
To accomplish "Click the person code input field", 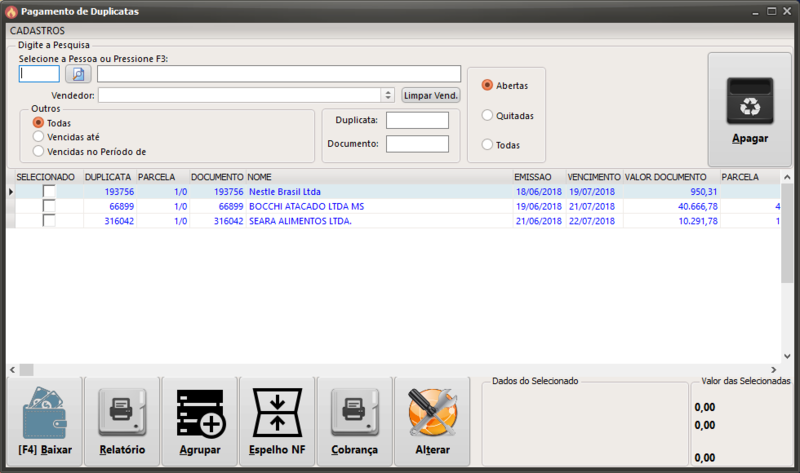I will click(x=39, y=74).
